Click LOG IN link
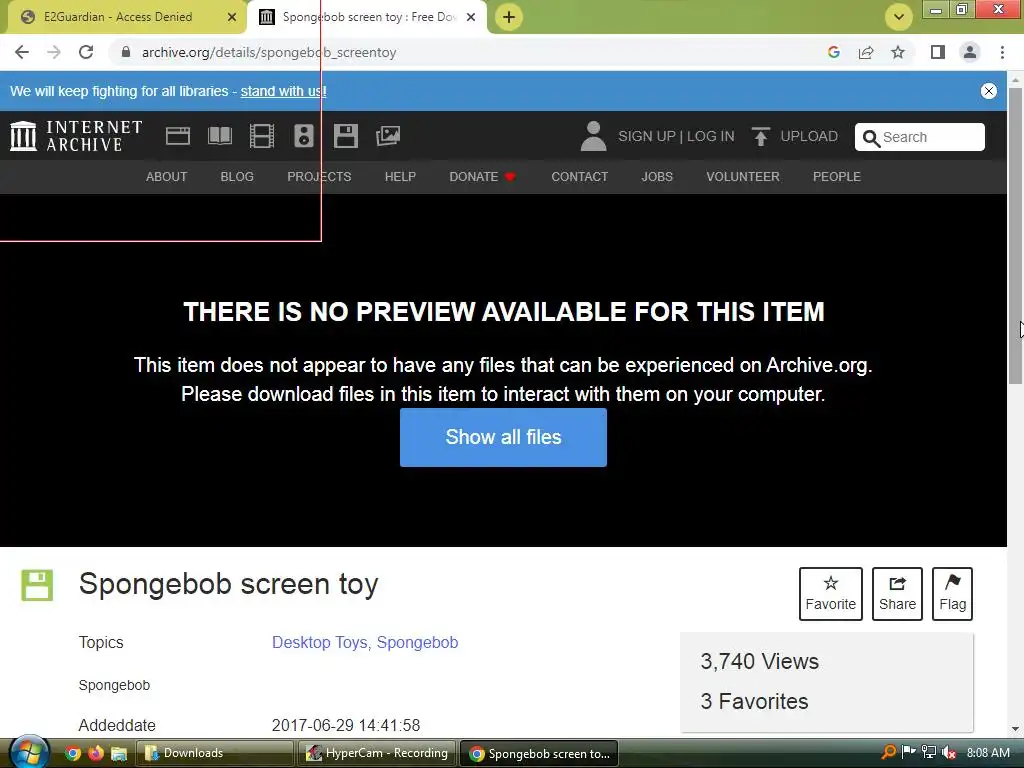Image resolution: width=1024 pixels, height=768 pixels. point(711,136)
